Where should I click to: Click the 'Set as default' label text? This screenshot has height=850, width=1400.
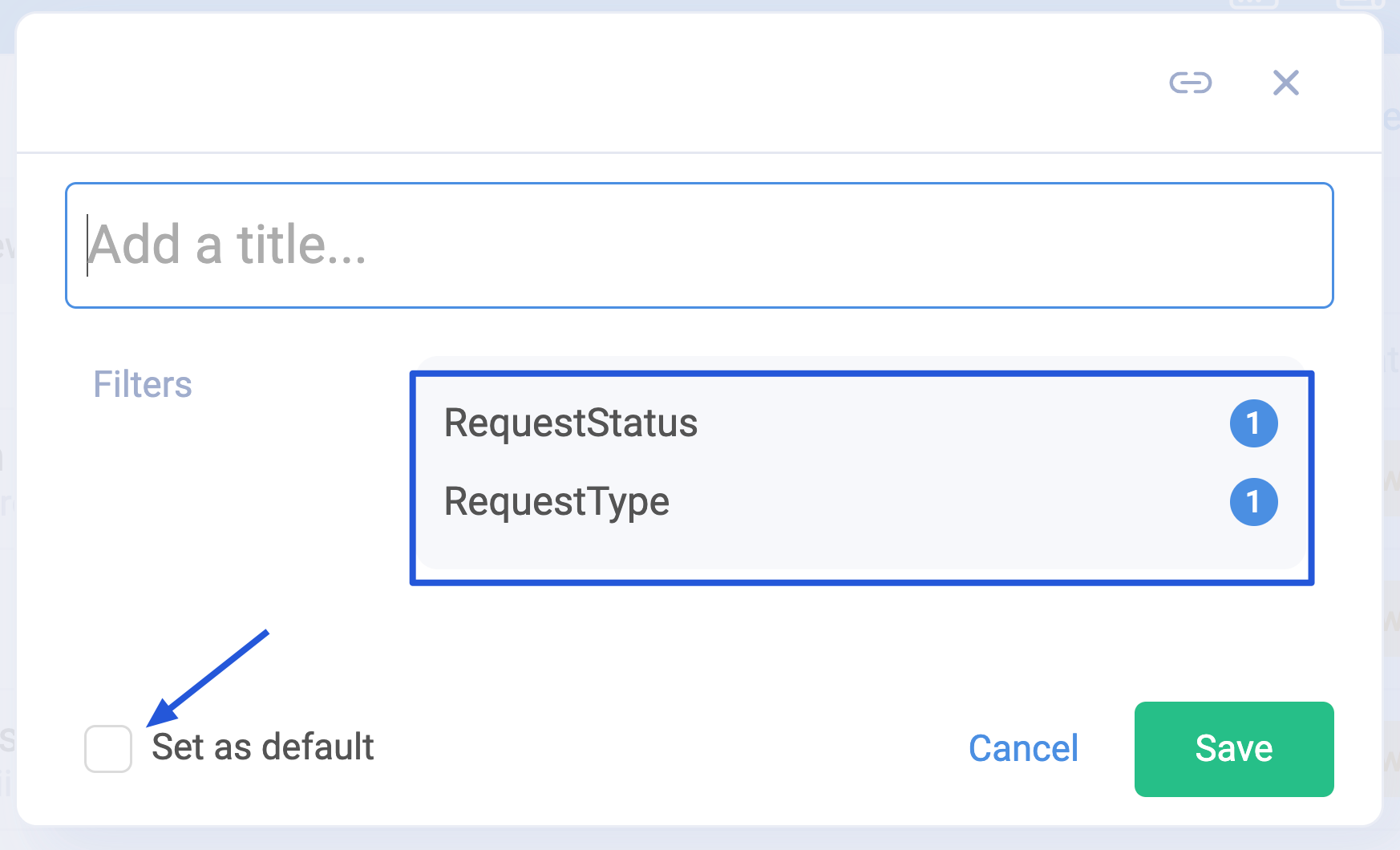pos(263,747)
